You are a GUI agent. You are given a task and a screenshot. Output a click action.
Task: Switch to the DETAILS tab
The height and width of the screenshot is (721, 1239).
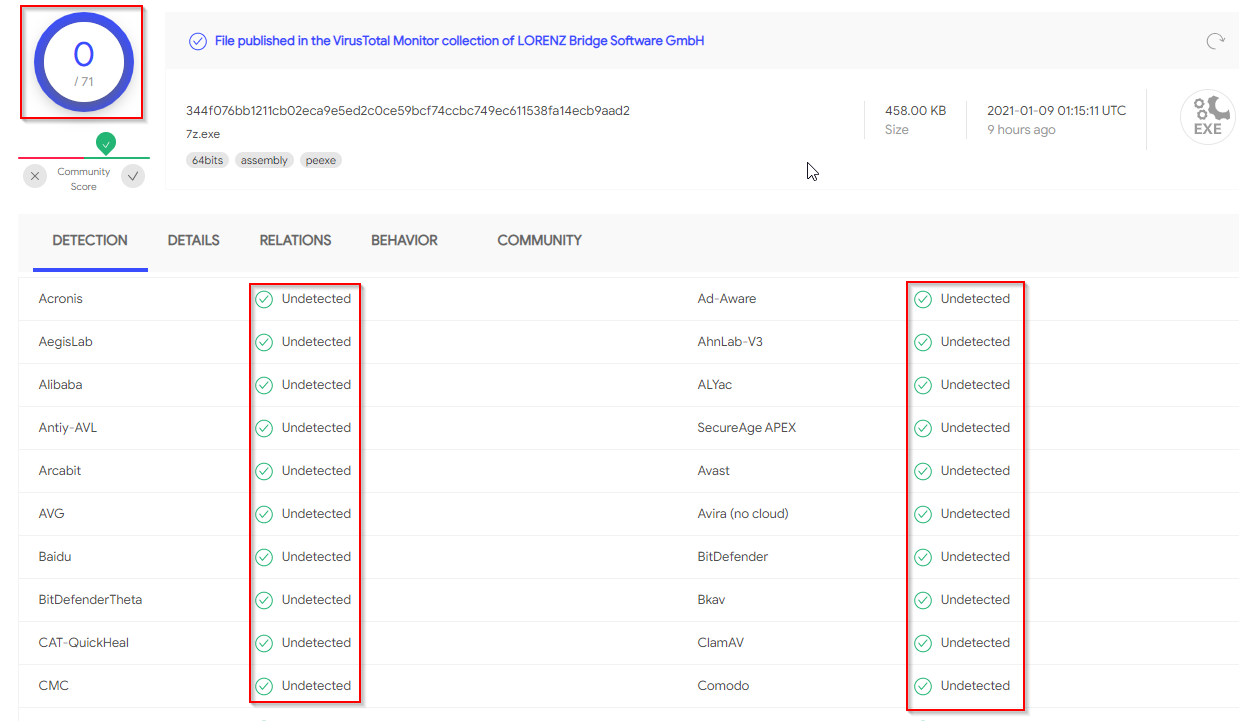pyautogui.click(x=194, y=241)
